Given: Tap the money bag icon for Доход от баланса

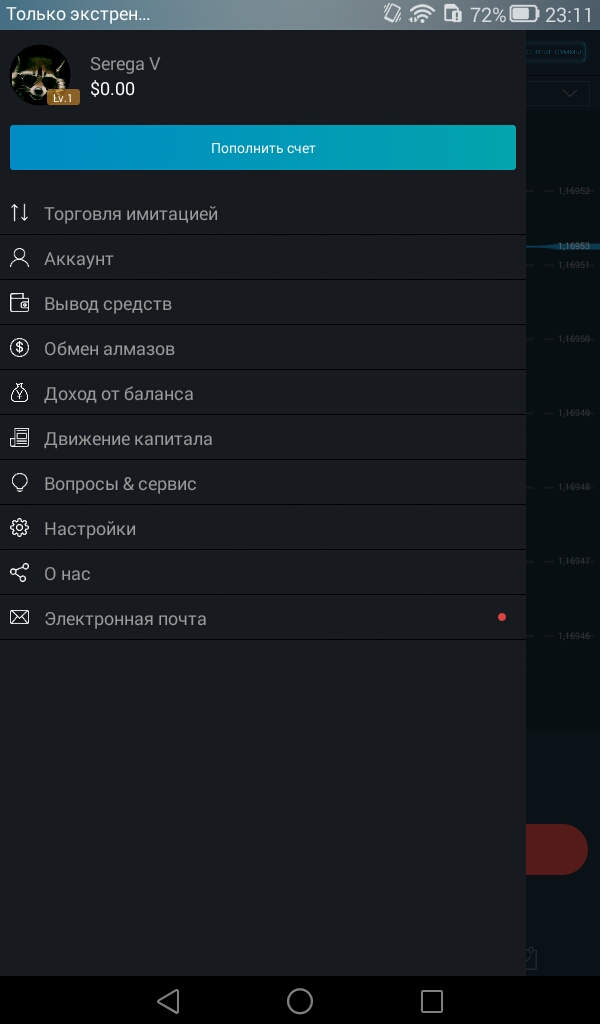Looking at the screenshot, I should coord(20,393).
